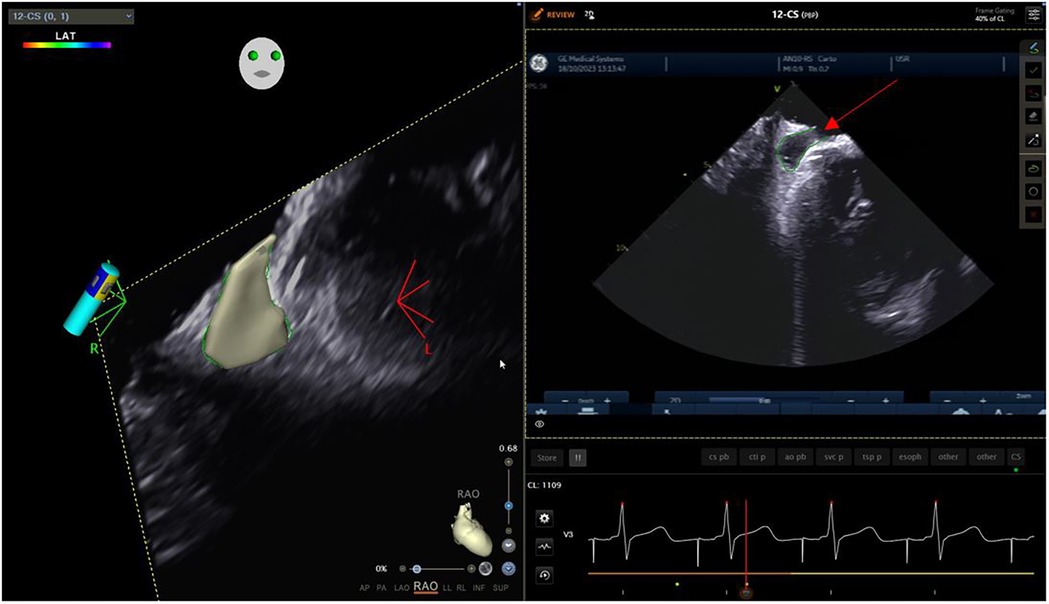Decrease transparency with minus button near 0%
This screenshot has width=1049, height=604.
coord(402,569)
